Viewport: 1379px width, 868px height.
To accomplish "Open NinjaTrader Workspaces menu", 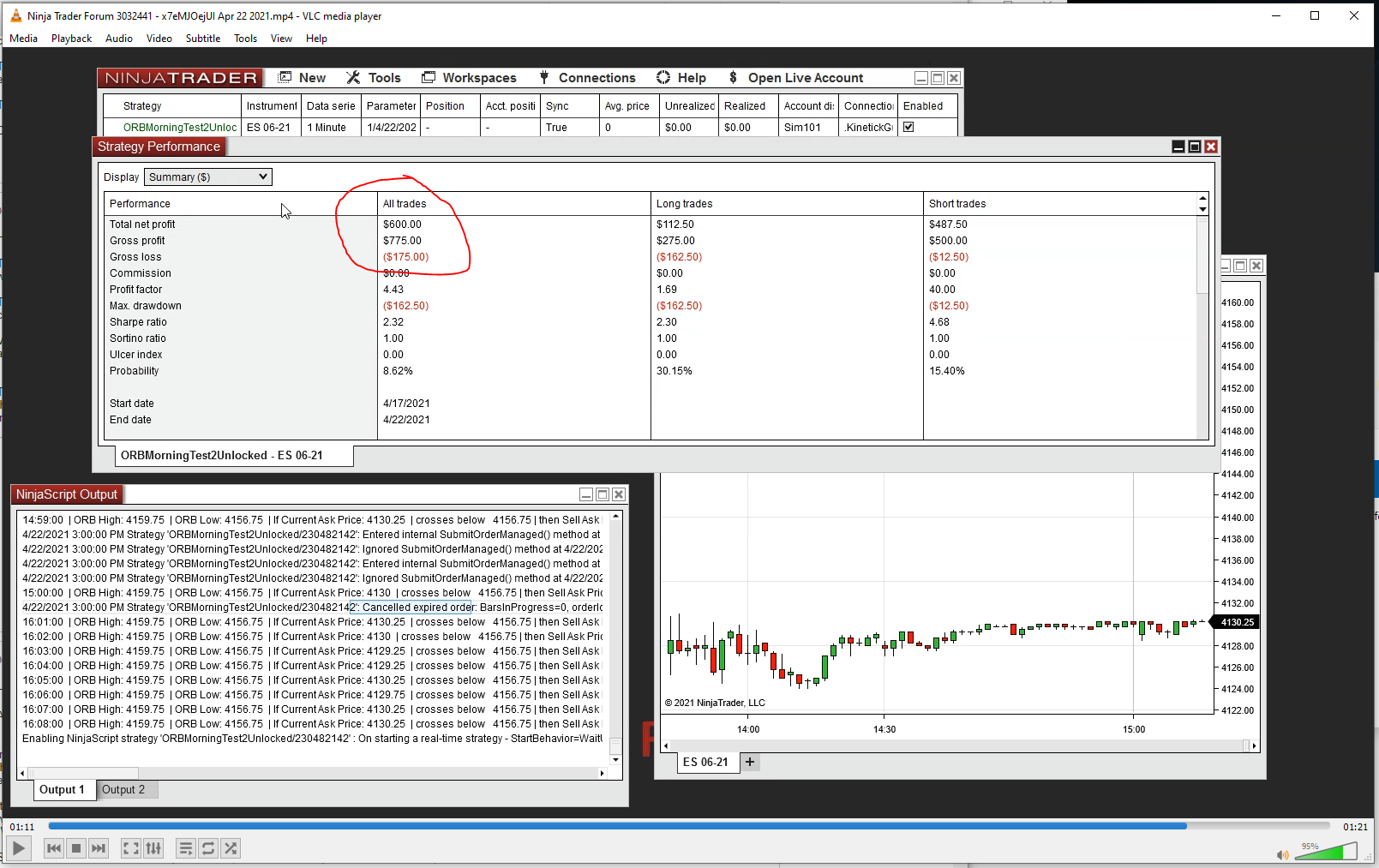I will [469, 78].
